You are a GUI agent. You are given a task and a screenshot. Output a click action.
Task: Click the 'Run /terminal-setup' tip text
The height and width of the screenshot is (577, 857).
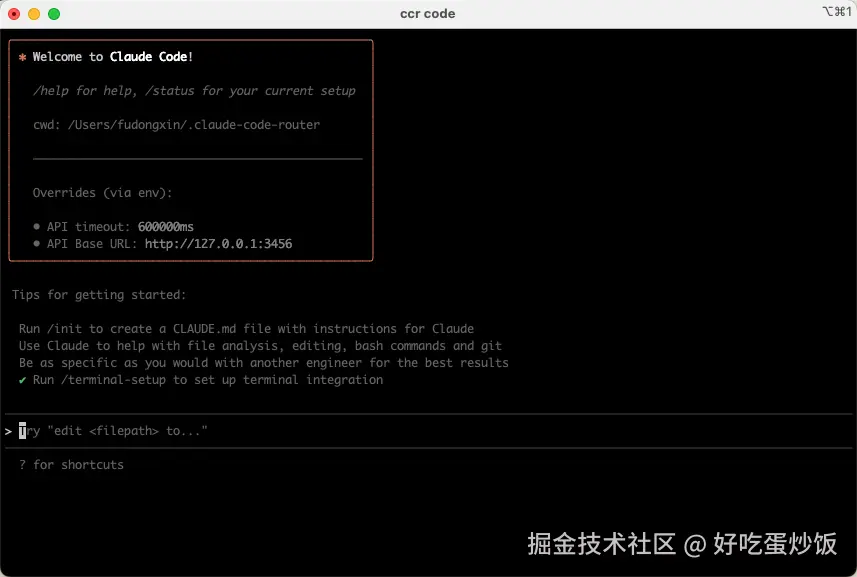[x=208, y=380]
